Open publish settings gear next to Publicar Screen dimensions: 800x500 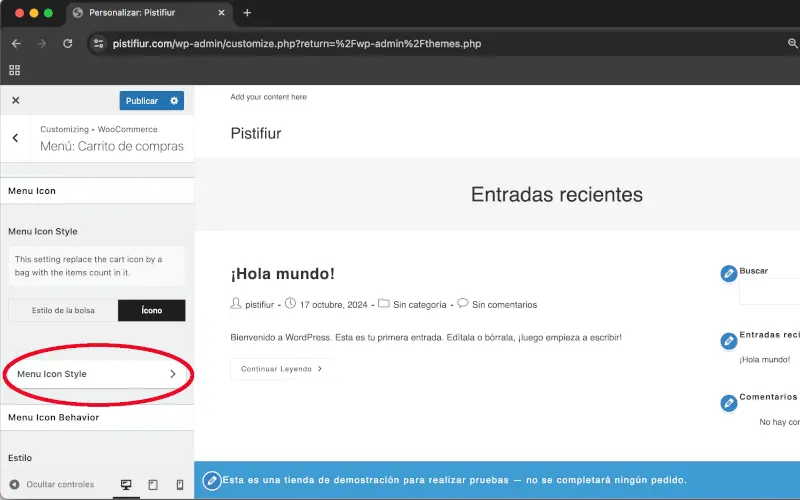tap(174, 101)
